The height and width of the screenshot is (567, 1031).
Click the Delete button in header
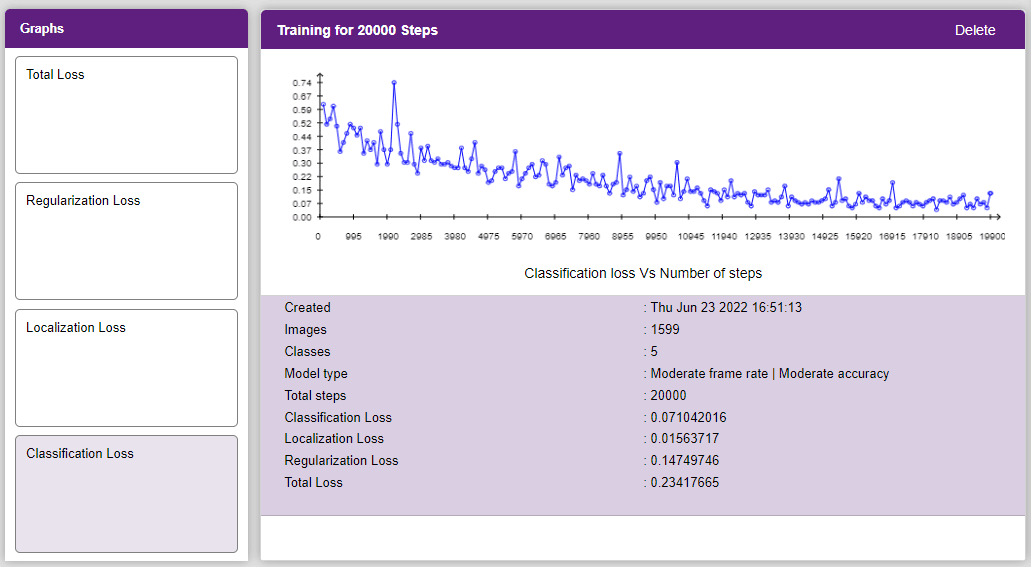point(974,30)
